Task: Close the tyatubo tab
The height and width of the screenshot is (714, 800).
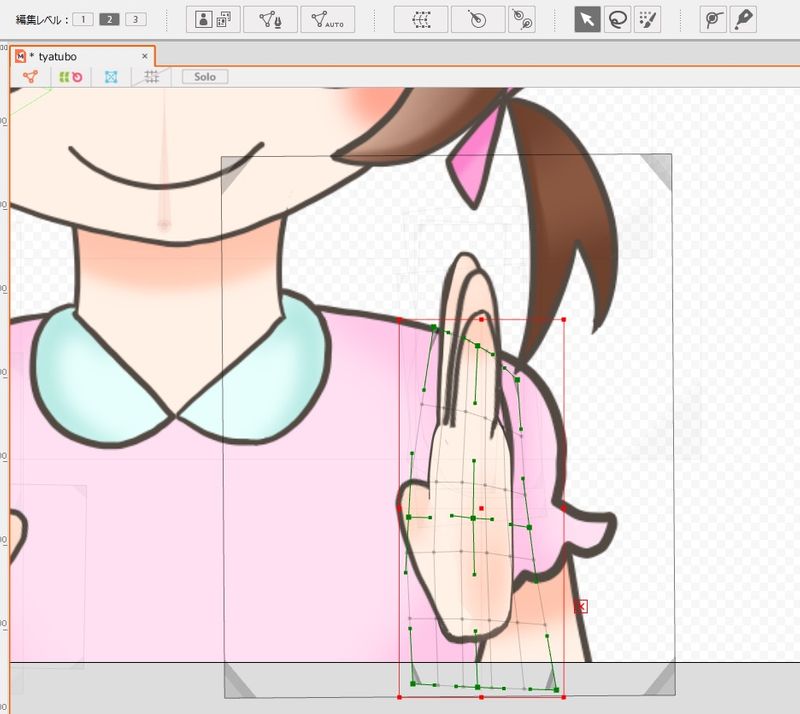Action: coord(145,56)
